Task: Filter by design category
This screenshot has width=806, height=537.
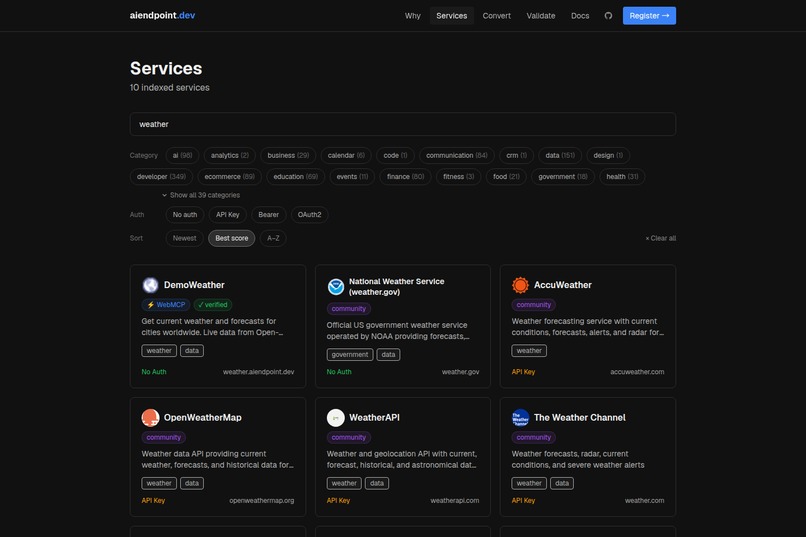Action: point(608,155)
